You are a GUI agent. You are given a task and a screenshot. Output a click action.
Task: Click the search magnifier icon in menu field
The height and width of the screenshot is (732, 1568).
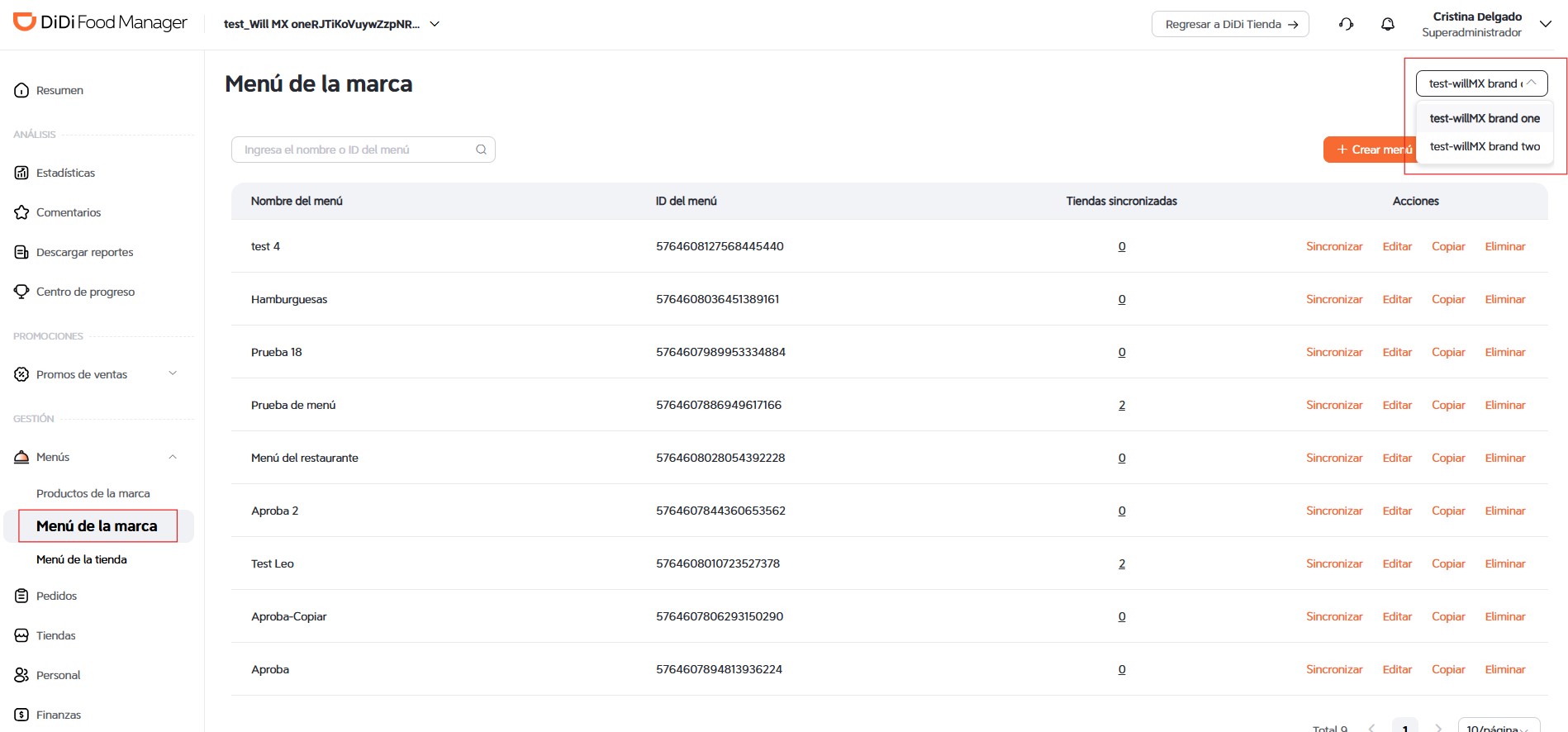(481, 150)
